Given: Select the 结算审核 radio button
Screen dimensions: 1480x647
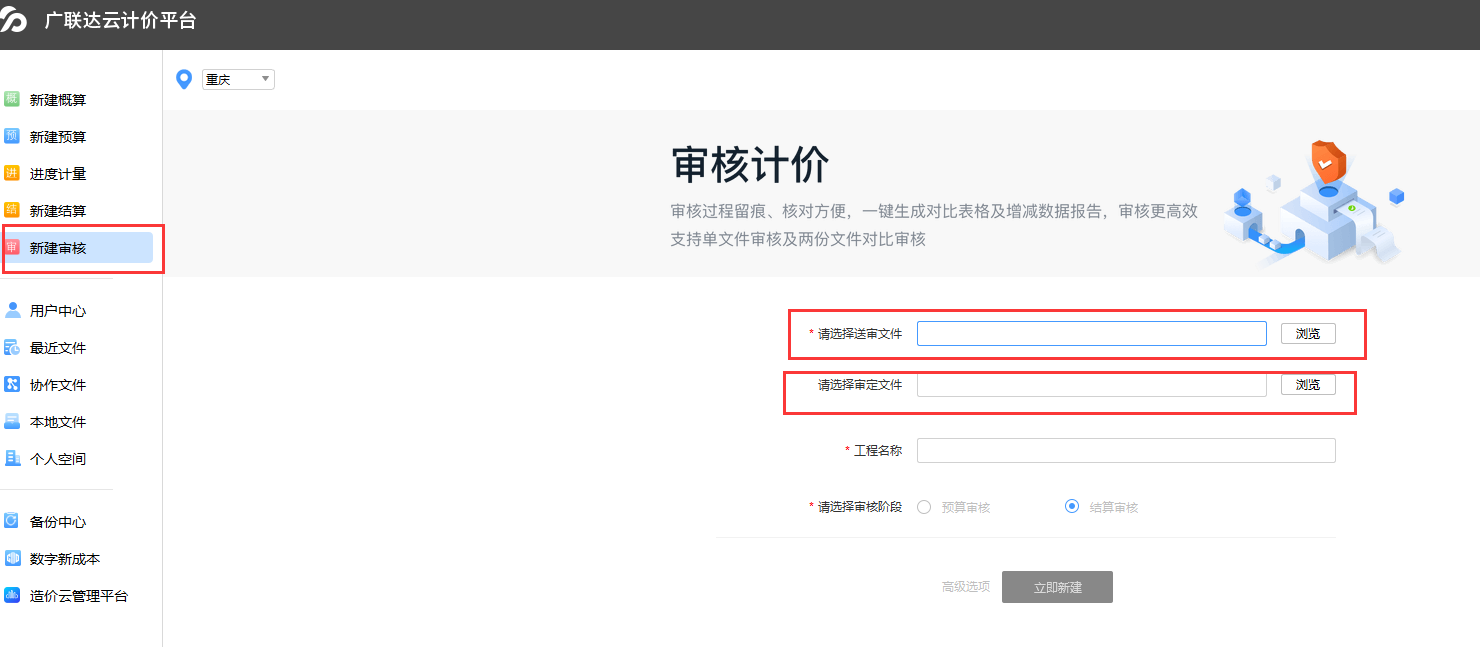Looking at the screenshot, I should [x=1072, y=507].
